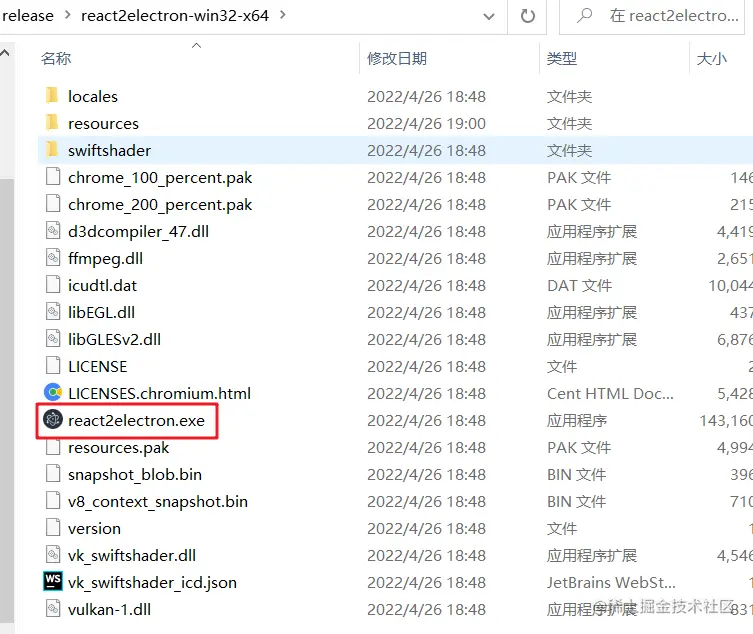Select vk_swiftshader.dll file icon
Screen dimensions: 753x634
tap(53, 555)
